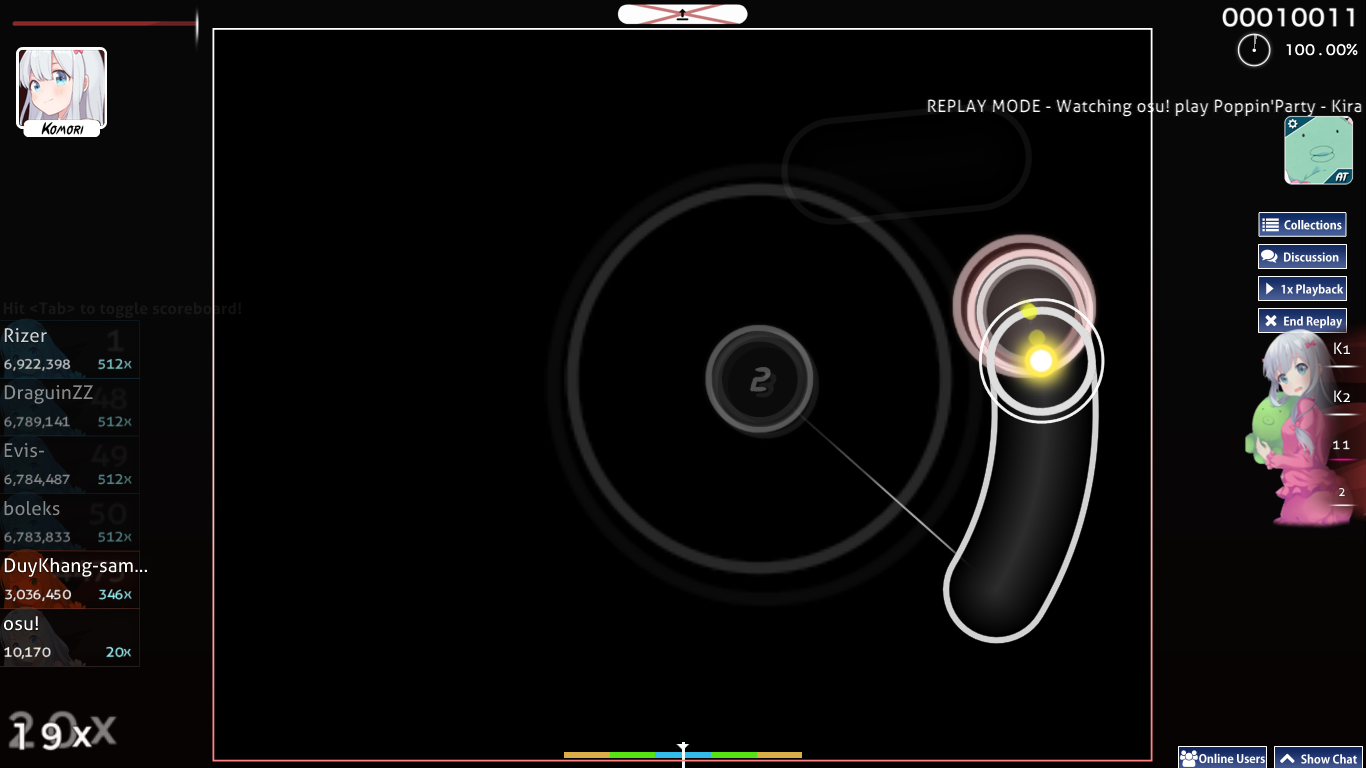Viewport: 1366px width, 768px height.
Task: Click the Auto mod icon thumbnail
Action: coord(1318,150)
